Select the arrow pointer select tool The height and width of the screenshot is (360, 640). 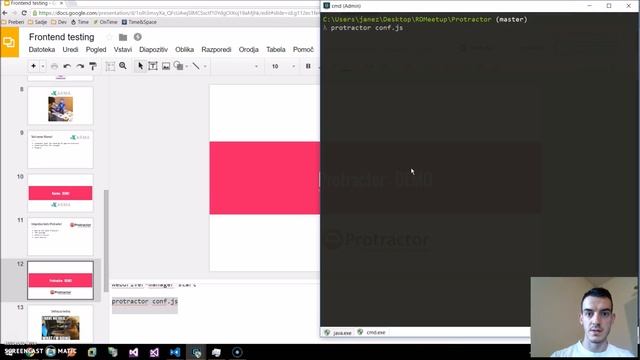coord(140,66)
